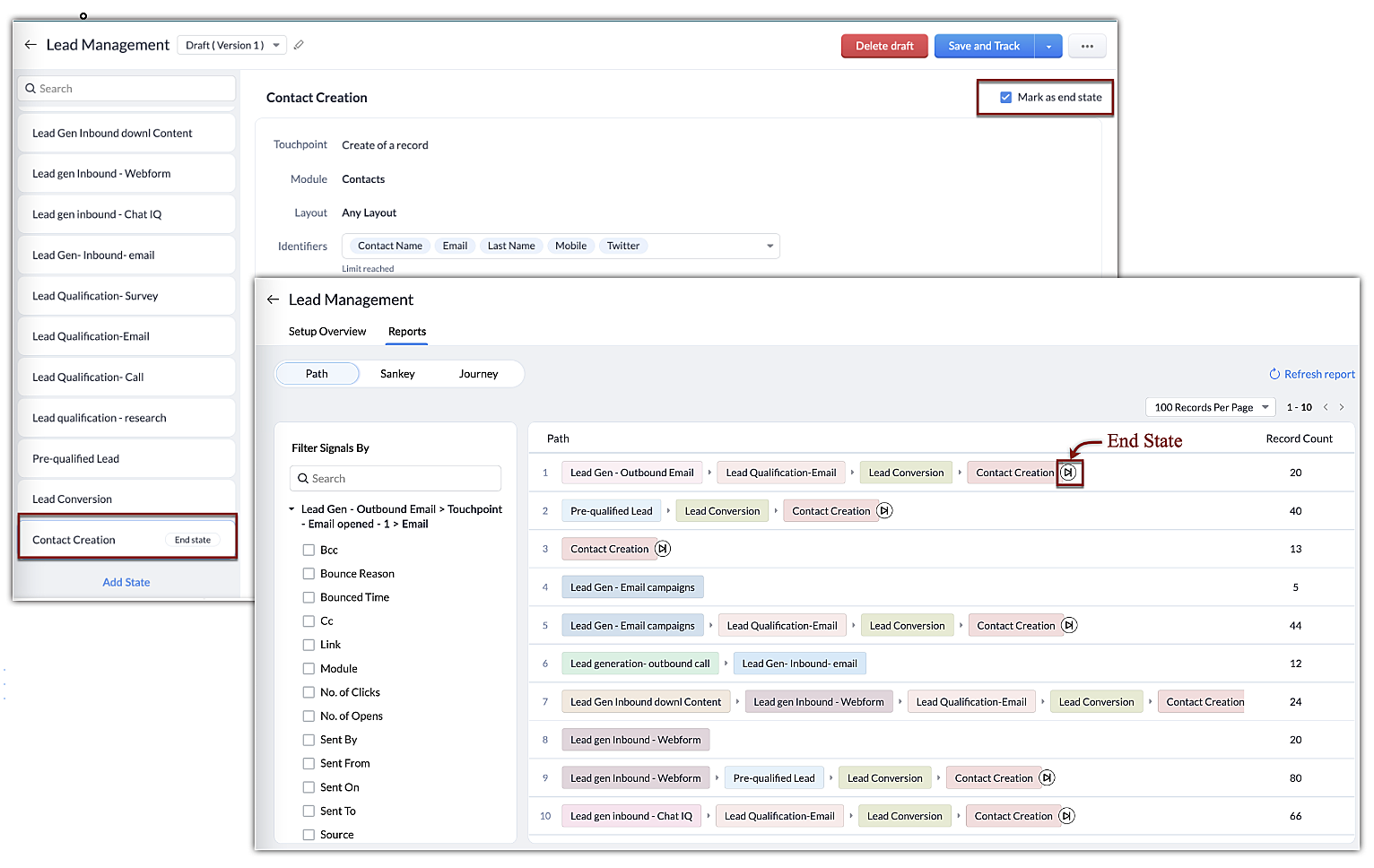
Task: Click search magnifier in states sidebar
Action: pos(30,89)
